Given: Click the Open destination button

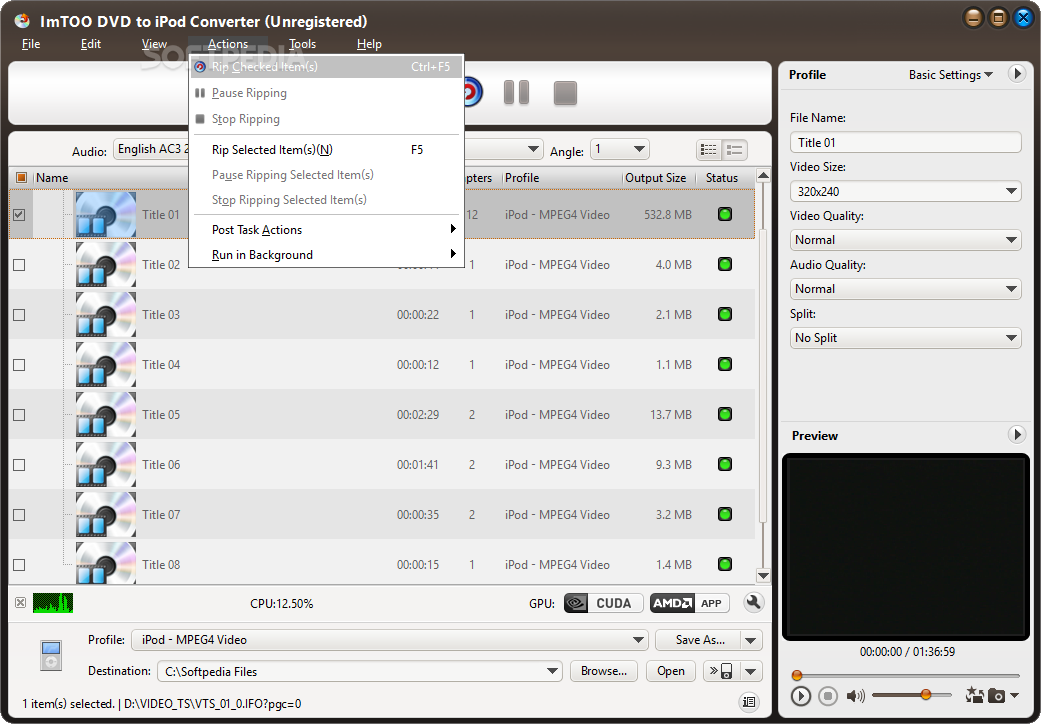Looking at the screenshot, I should click(671, 671).
